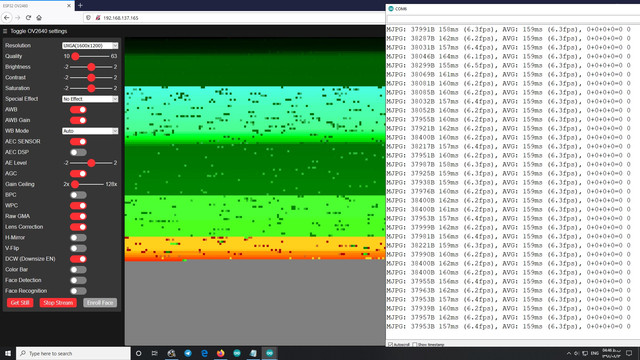640x360 pixels.
Task: Select the ESP32 OV2460 browser tab
Action: [x=37, y=6]
